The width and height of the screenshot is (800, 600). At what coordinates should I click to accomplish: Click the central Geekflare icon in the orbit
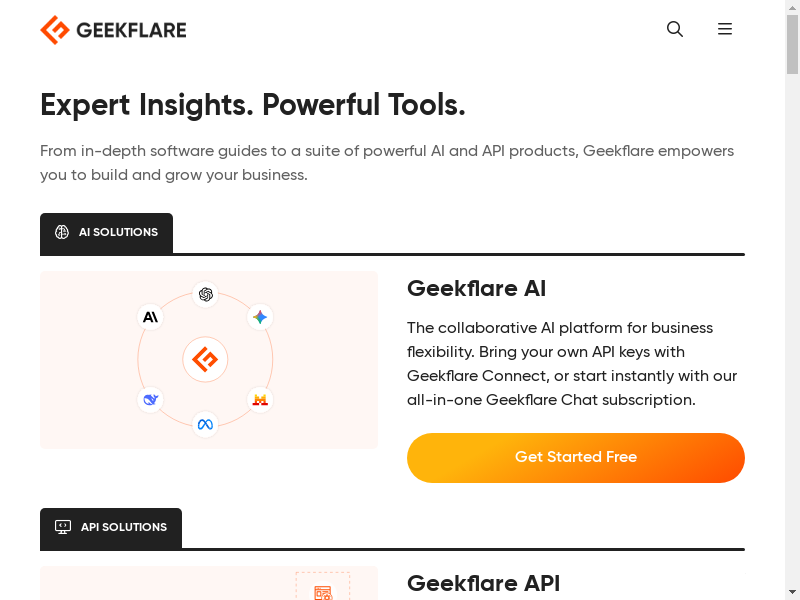(x=205, y=359)
